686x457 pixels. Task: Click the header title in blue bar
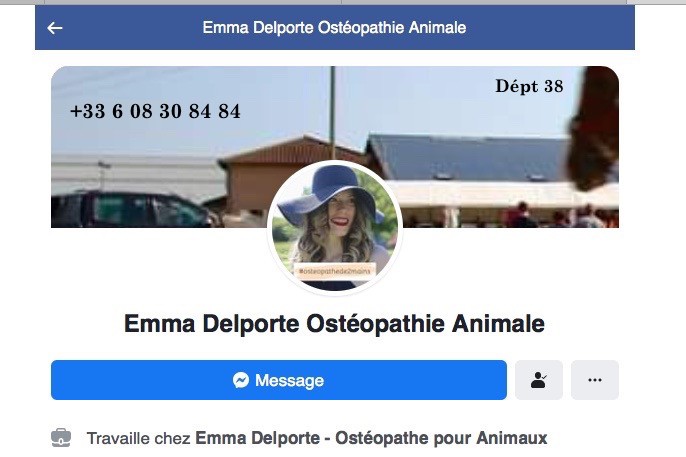click(x=334, y=28)
